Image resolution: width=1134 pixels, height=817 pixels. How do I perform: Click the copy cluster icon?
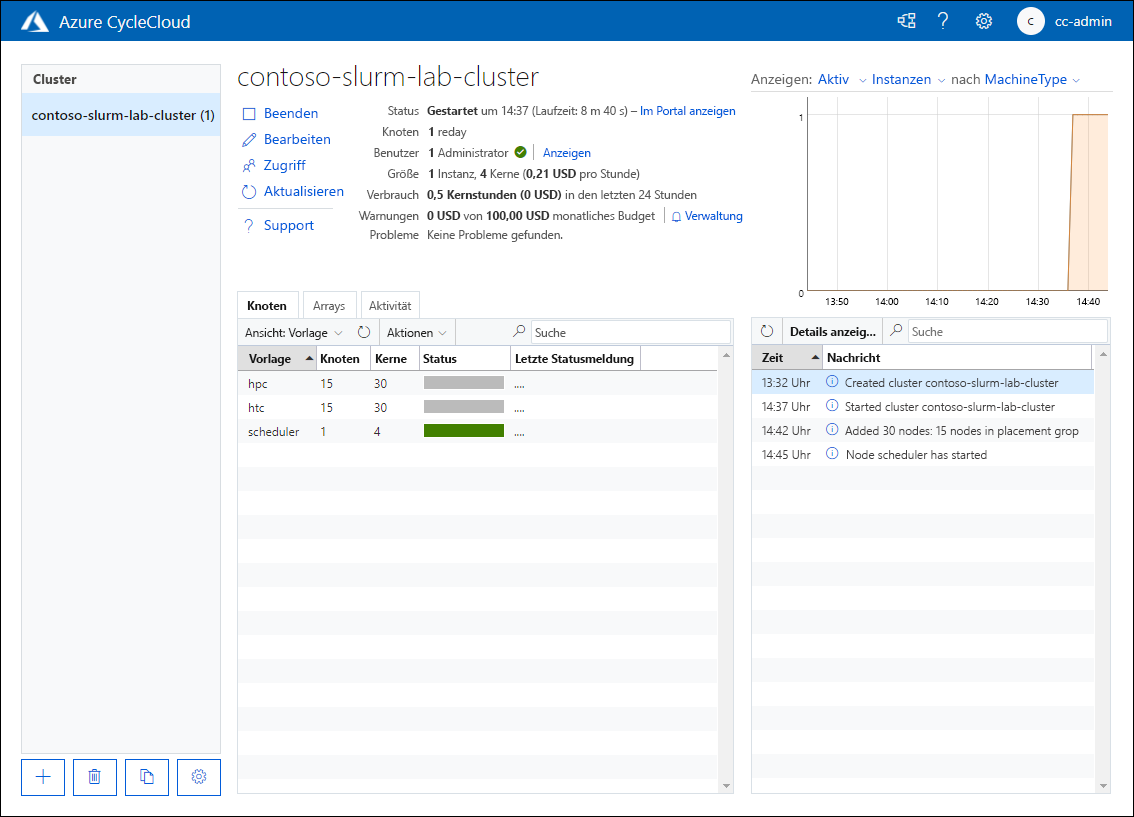click(147, 777)
